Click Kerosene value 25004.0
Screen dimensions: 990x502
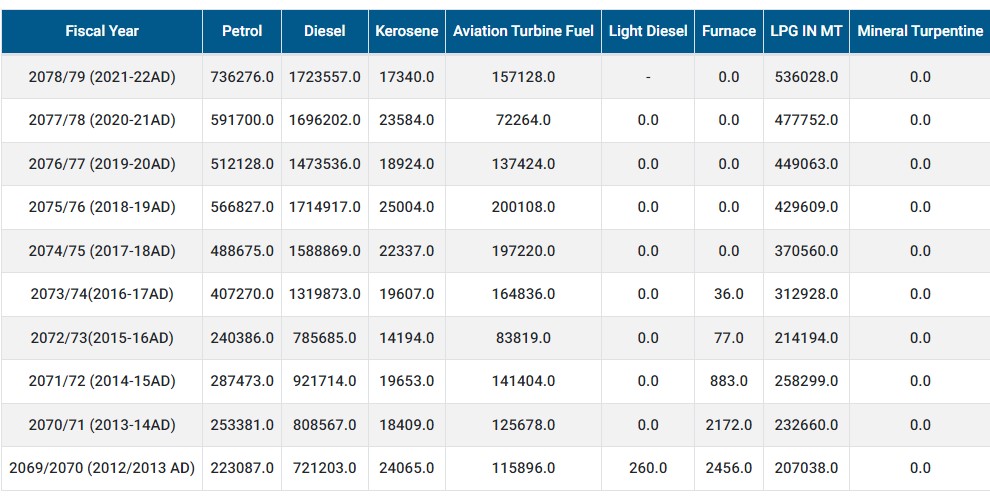(x=407, y=207)
